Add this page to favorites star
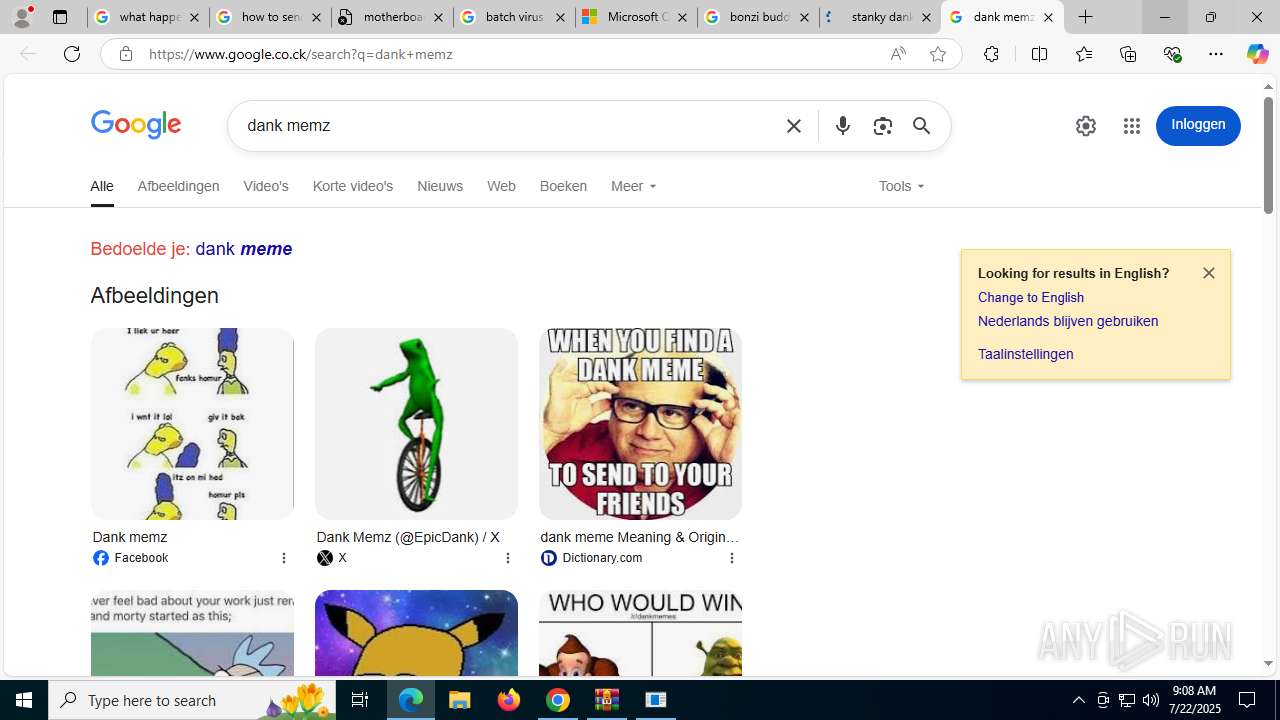 click(938, 54)
